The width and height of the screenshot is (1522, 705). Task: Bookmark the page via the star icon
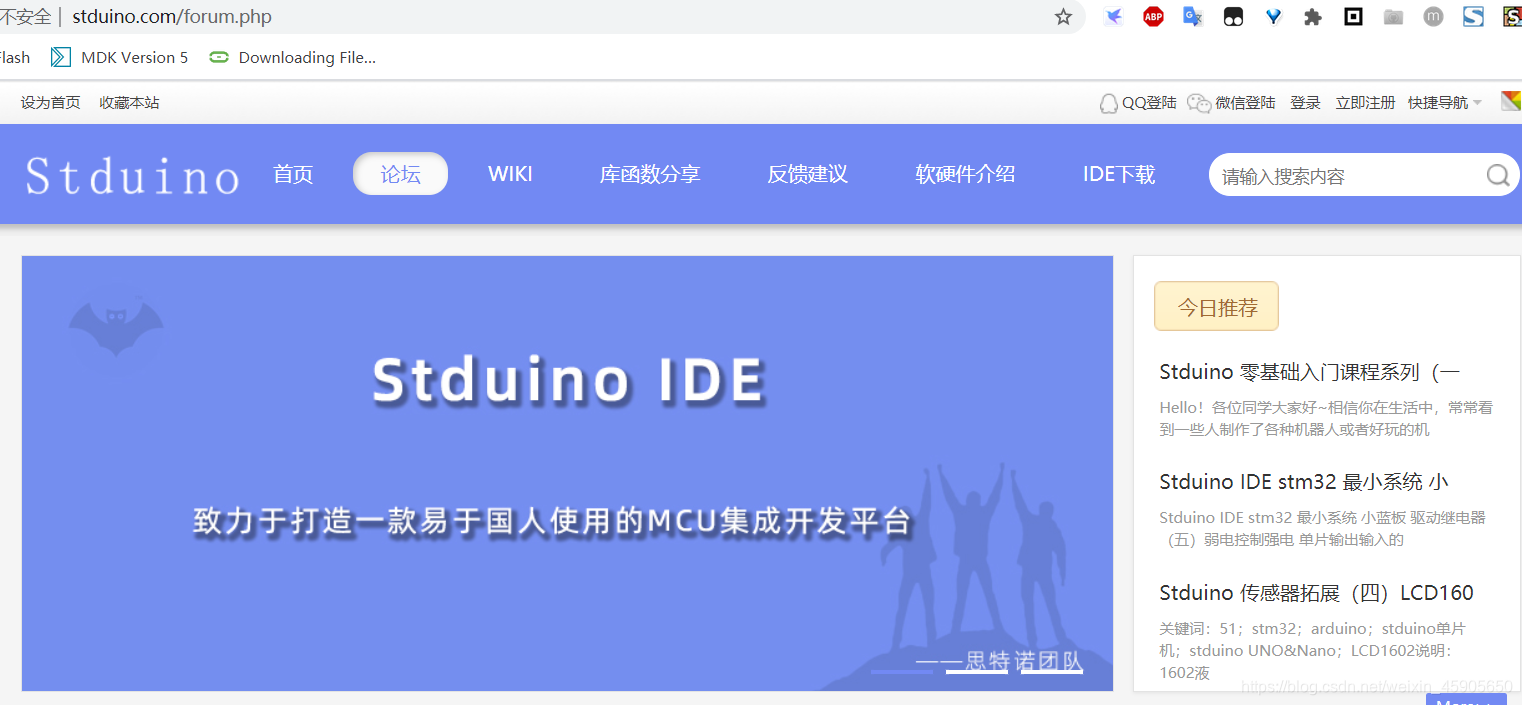1063,16
